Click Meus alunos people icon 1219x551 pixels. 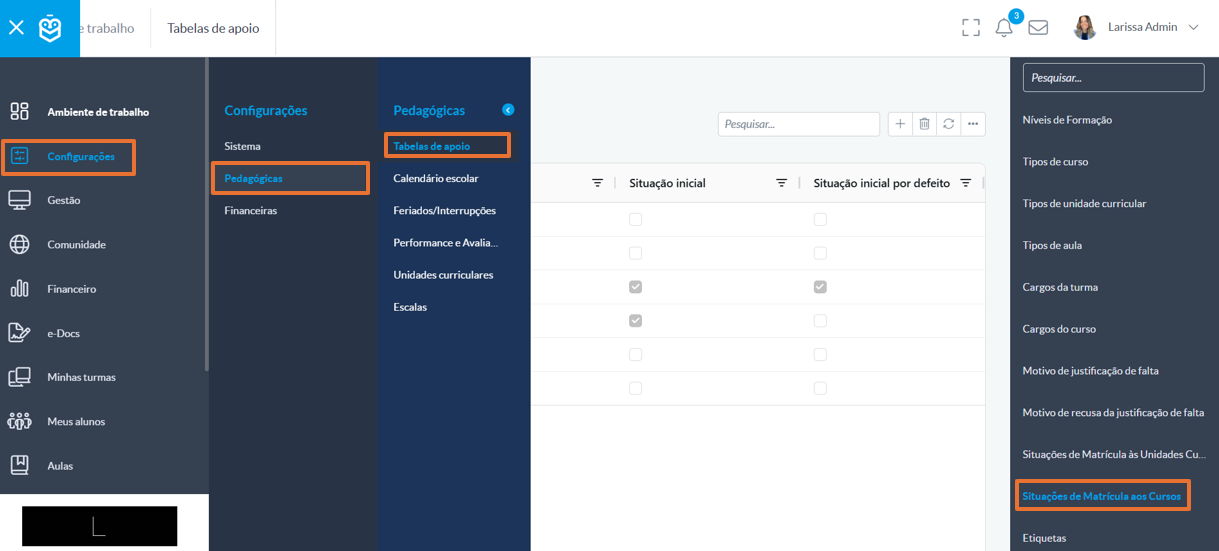[19, 421]
